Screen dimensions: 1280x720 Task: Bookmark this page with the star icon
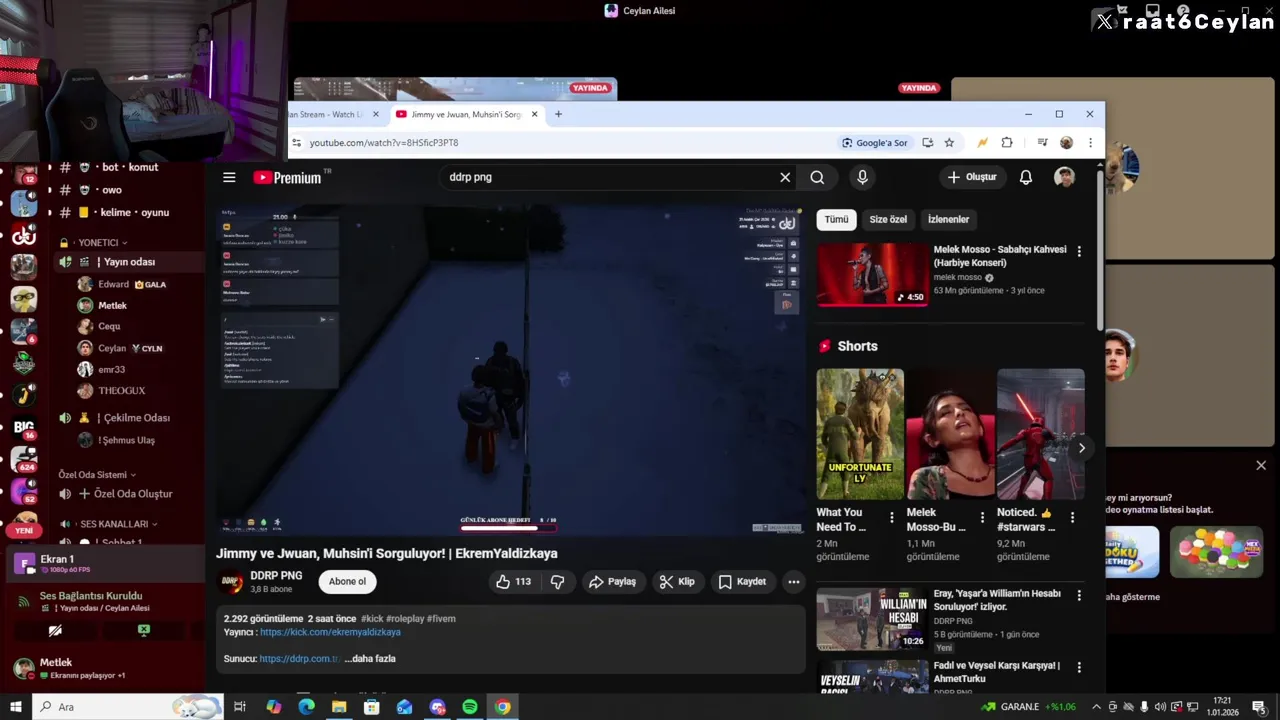click(949, 143)
